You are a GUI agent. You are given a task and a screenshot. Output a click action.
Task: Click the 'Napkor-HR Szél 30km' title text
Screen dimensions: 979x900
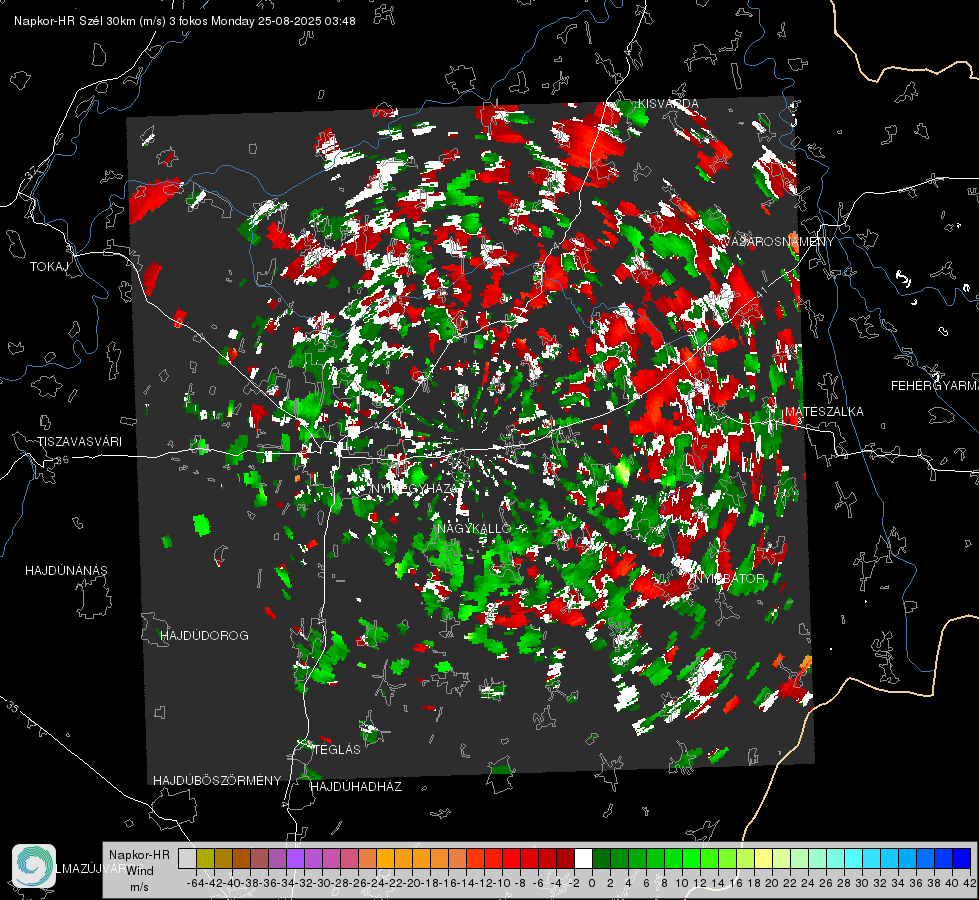coord(90,21)
